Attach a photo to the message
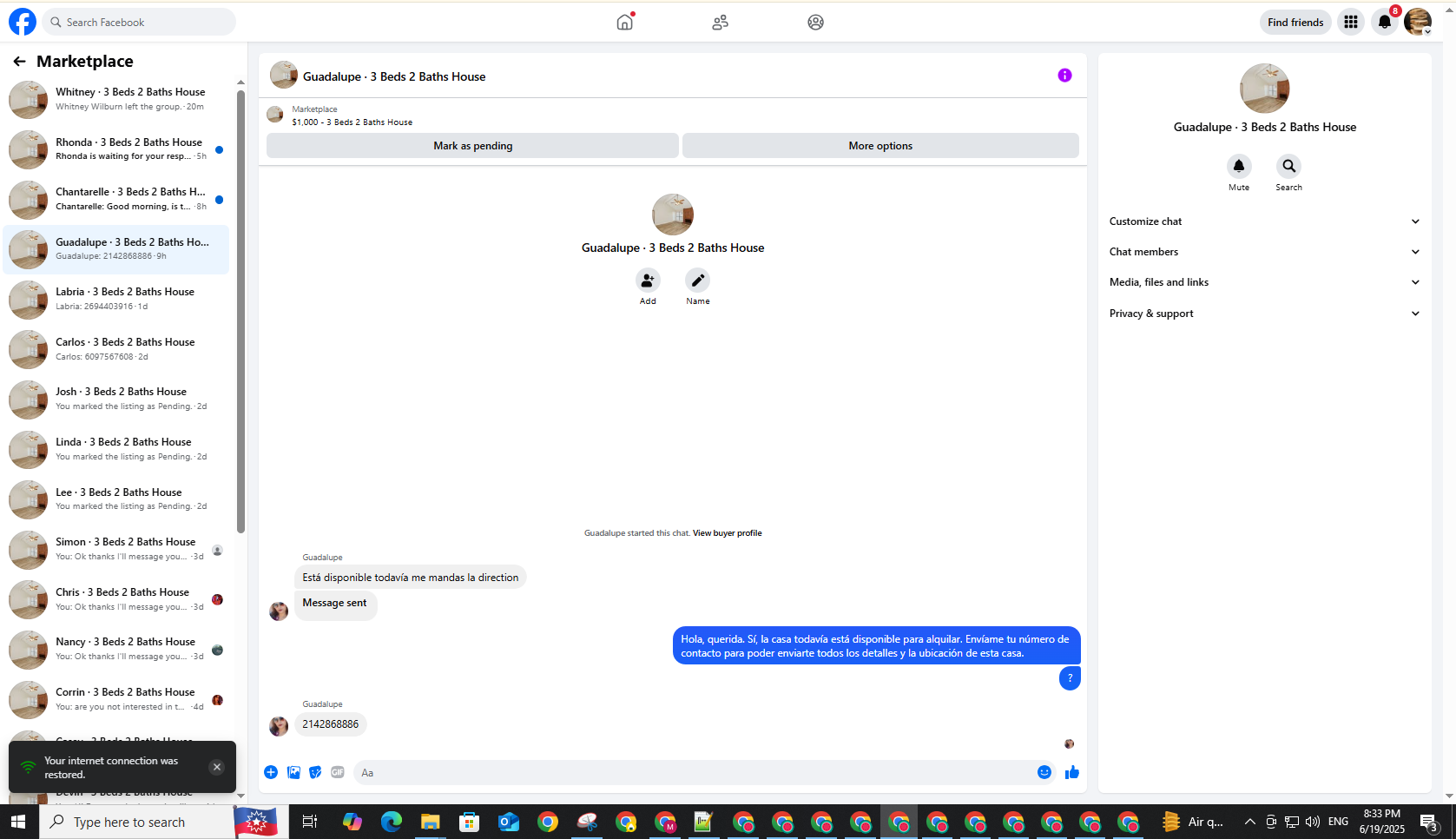 (x=293, y=772)
